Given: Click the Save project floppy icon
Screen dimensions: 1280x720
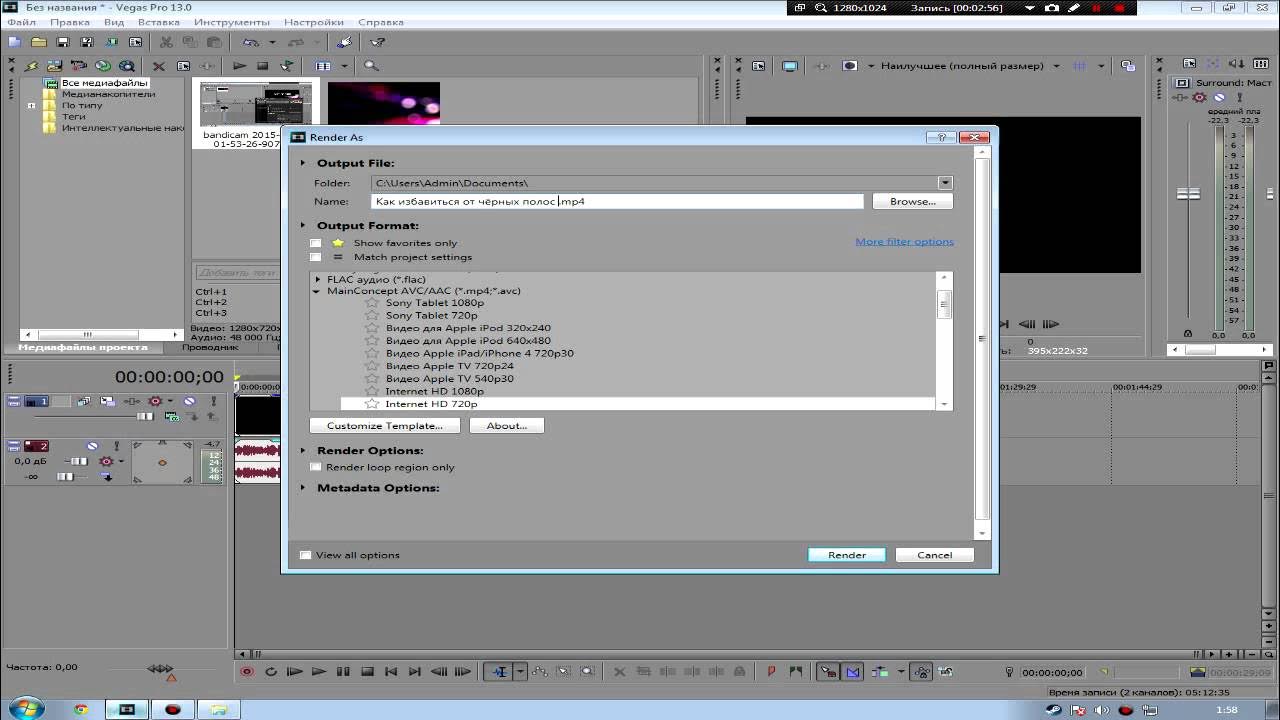Looking at the screenshot, I should click(63, 42).
